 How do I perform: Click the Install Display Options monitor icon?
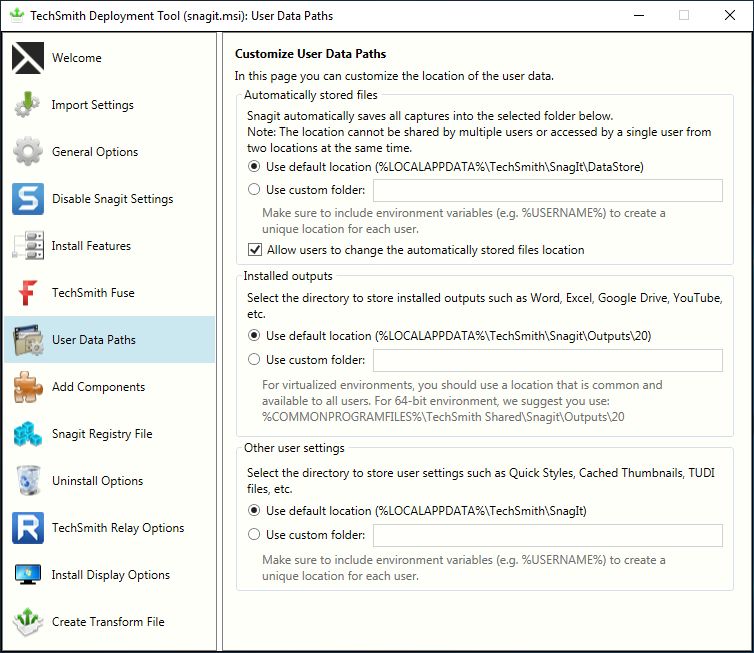point(28,575)
